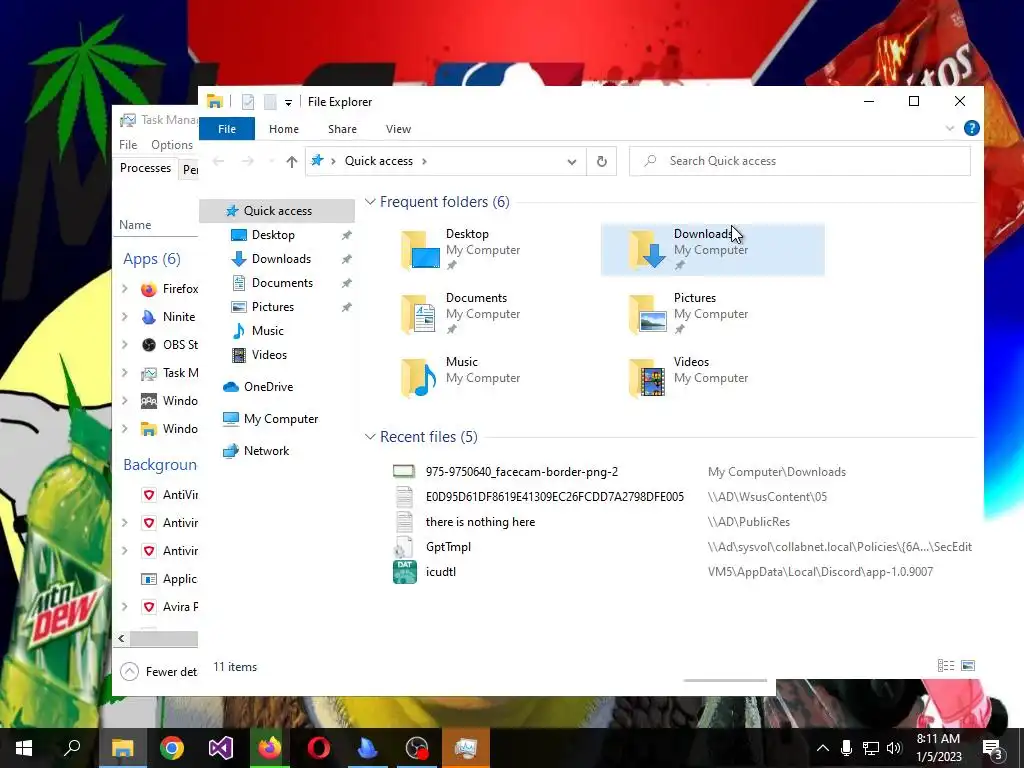Open the Options menu in Task Manager
1024x768 pixels.
172,144
